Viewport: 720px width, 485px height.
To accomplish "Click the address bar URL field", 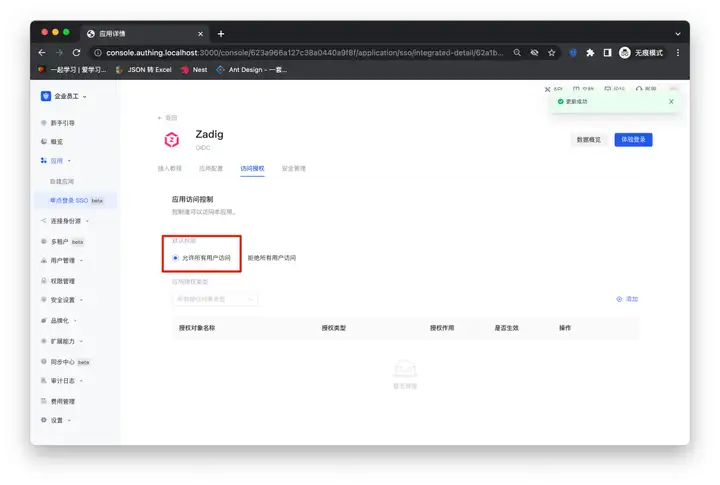I will (x=305, y=53).
